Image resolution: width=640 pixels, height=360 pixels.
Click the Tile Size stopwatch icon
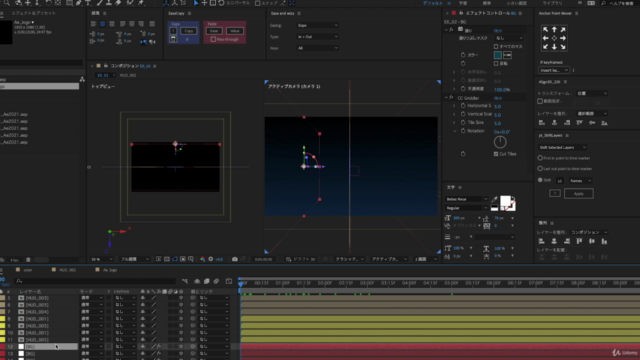[x=463, y=122]
